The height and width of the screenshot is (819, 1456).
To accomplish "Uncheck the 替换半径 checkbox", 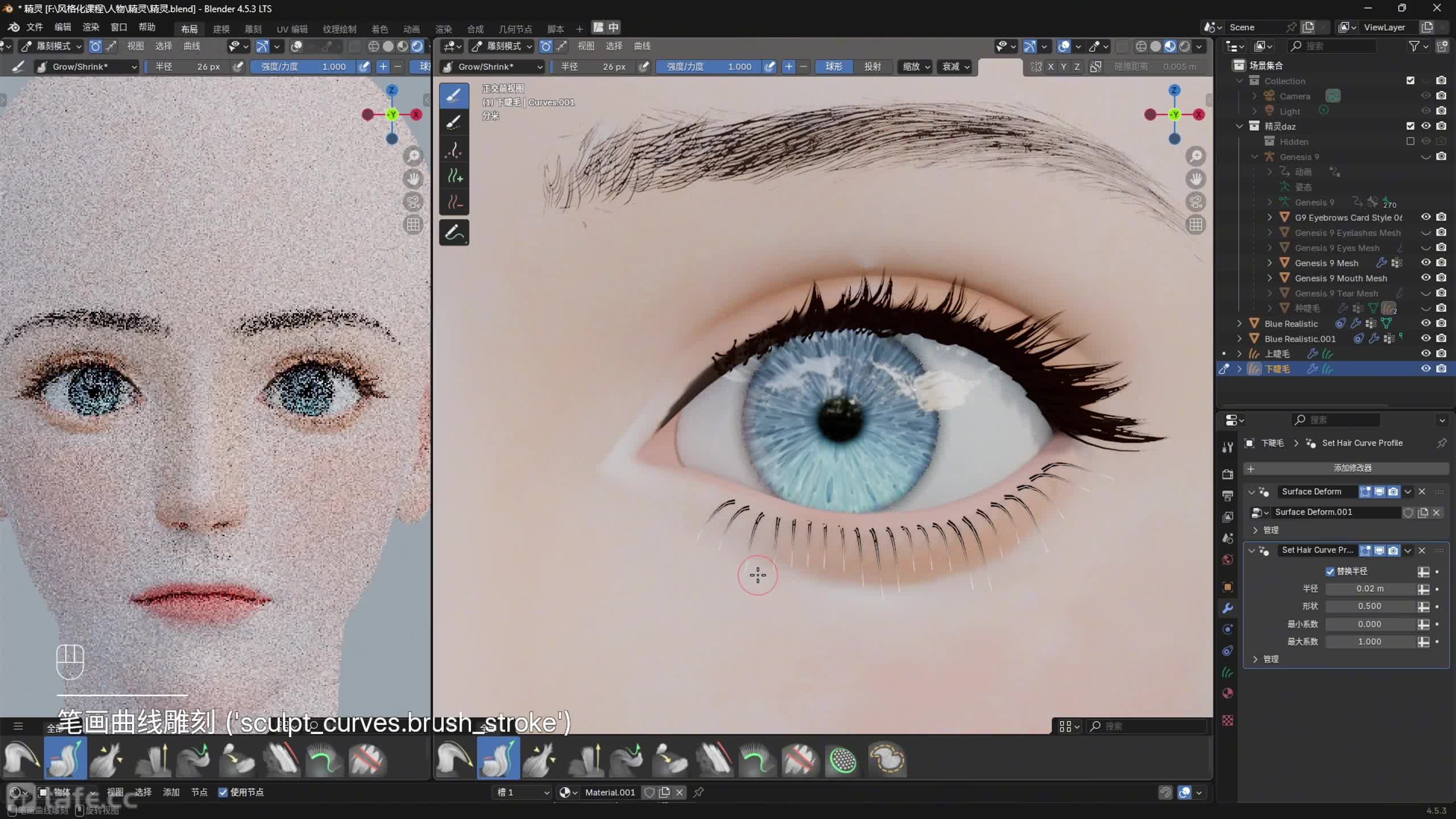I will [1330, 571].
